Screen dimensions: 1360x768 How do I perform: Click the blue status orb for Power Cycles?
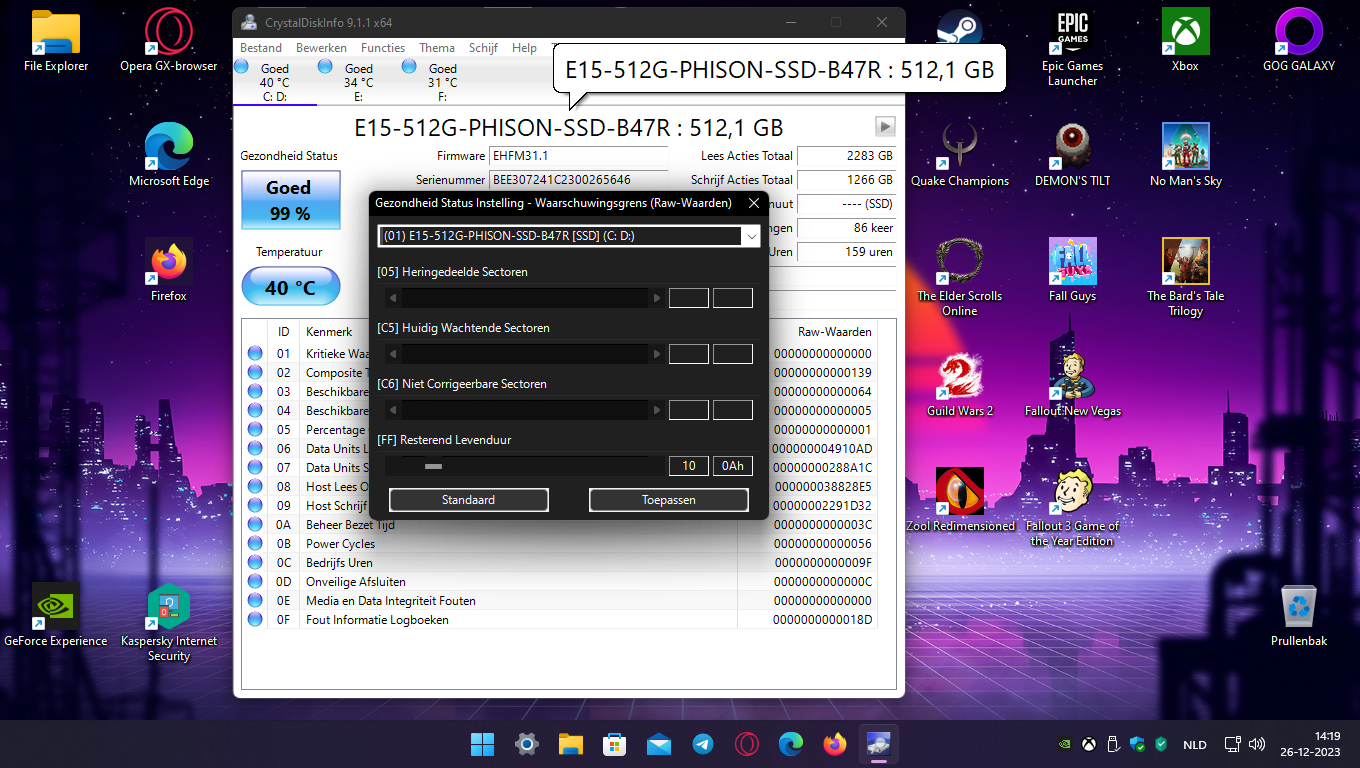(x=255, y=544)
